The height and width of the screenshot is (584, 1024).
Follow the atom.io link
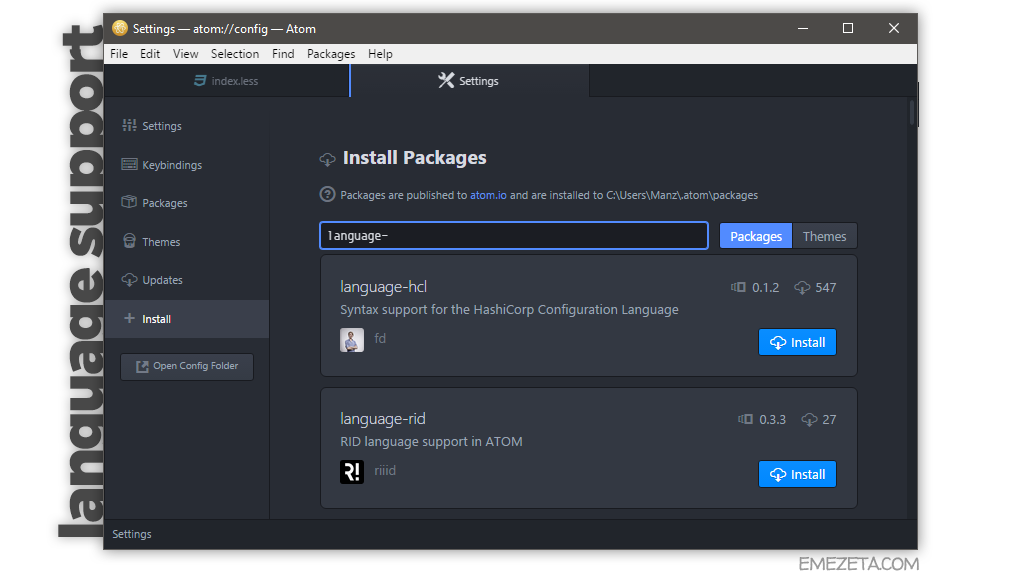pos(488,195)
